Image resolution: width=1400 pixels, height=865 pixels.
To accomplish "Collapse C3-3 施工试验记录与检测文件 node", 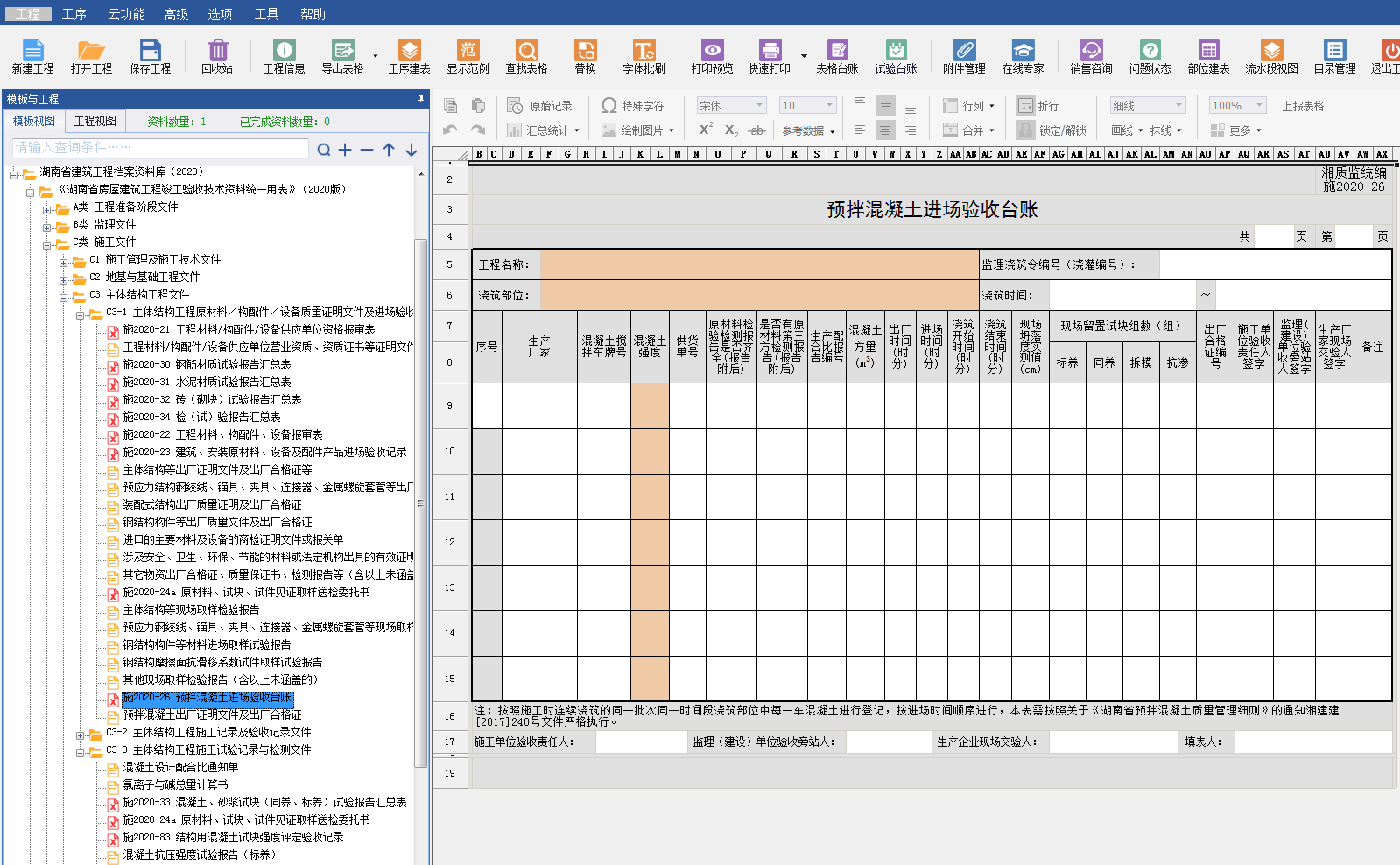I will (x=80, y=751).
